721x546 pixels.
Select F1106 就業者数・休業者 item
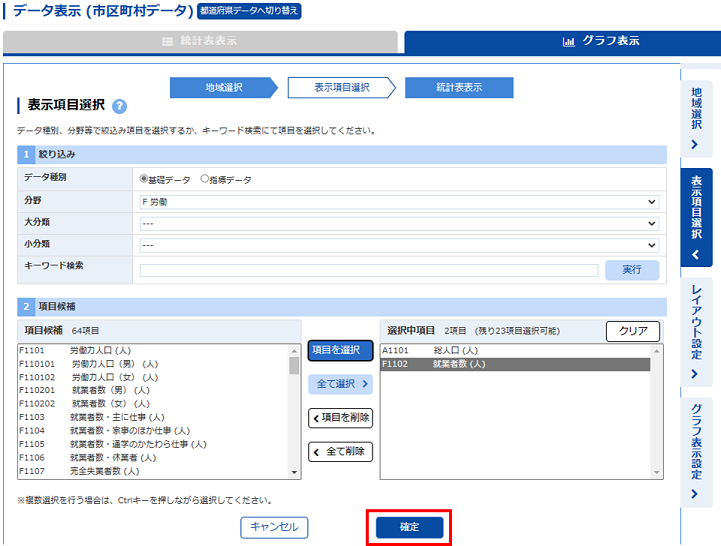click(x=154, y=458)
